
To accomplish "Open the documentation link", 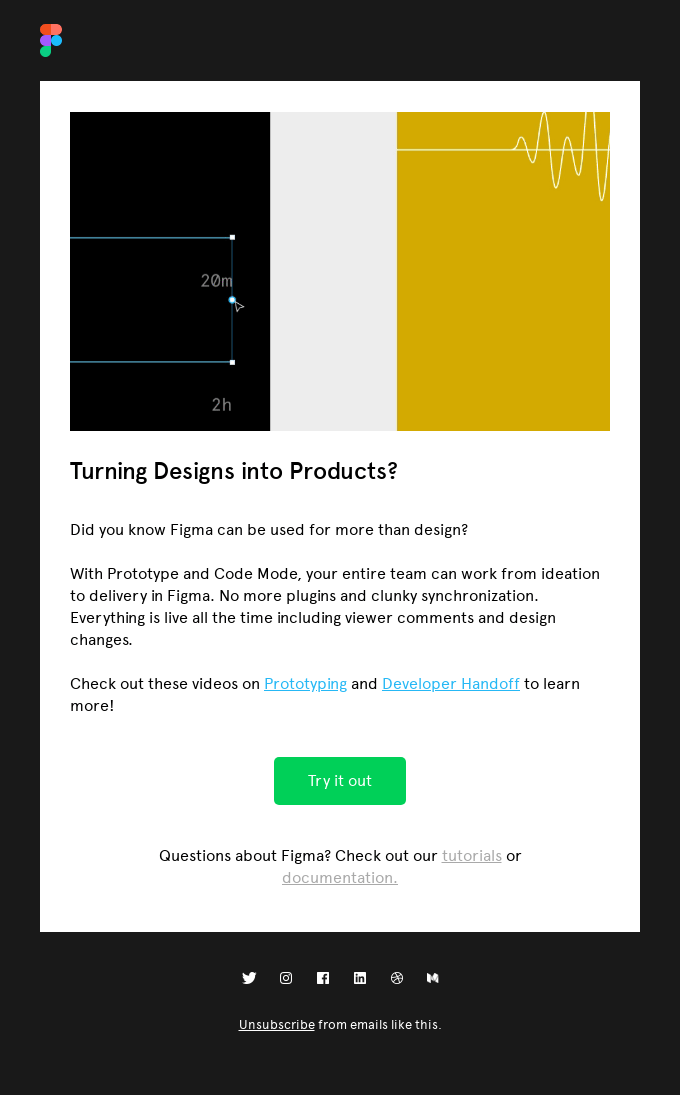I will tap(339, 878).
